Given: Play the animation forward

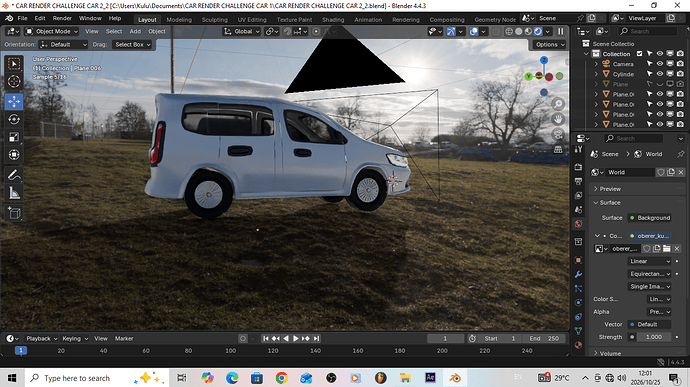Looking at the screenshot, I should click(x=296, y=339).
